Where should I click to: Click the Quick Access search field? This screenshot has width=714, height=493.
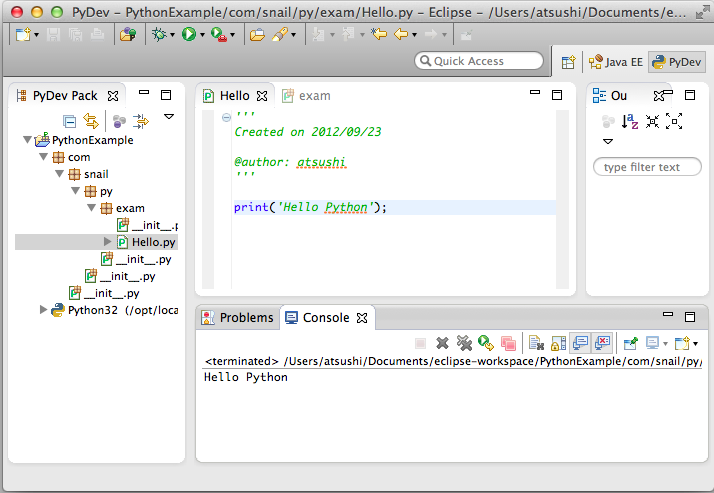[478, 61]
